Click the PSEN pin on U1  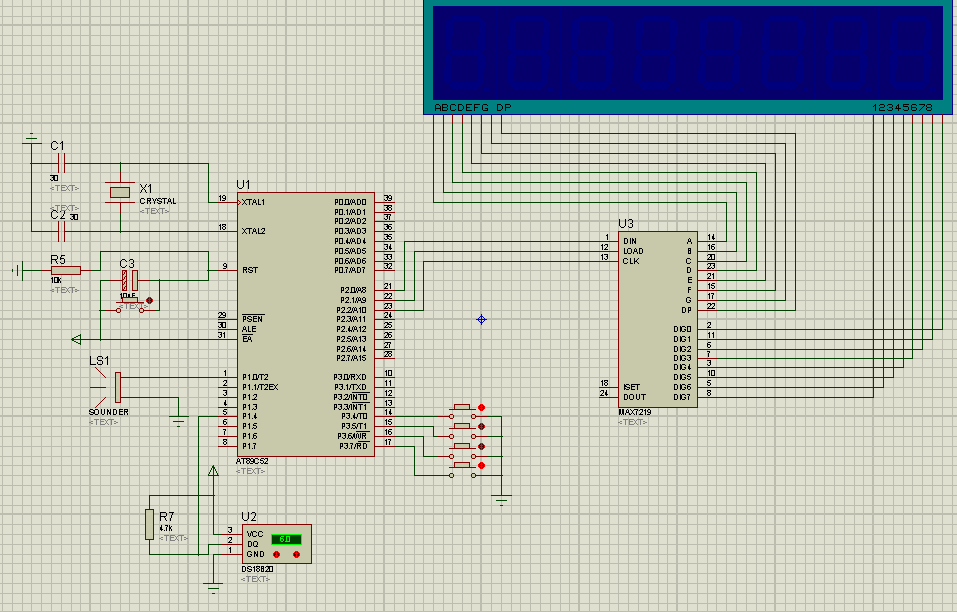[228, 319]
